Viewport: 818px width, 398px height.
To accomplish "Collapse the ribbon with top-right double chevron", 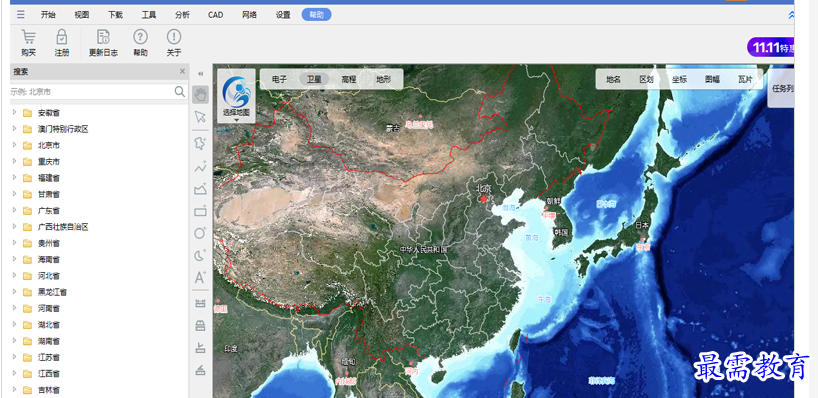I will click(x=791, y=15).
